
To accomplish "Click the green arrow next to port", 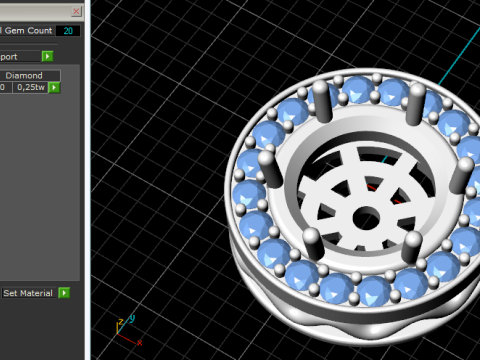I will click(48, 56).
